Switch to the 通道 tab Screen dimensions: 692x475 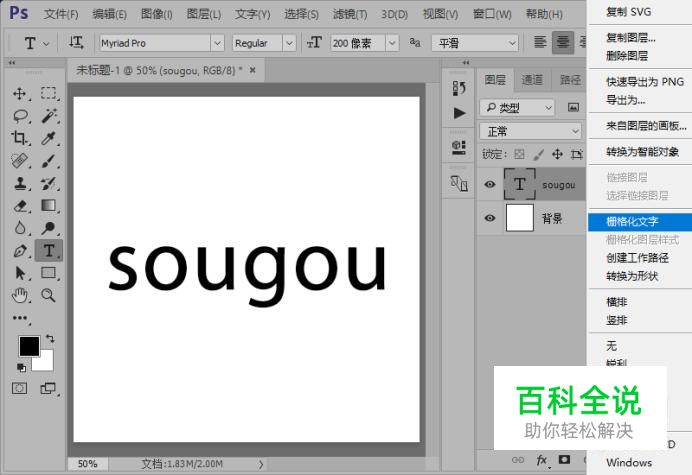click(532, 80)
